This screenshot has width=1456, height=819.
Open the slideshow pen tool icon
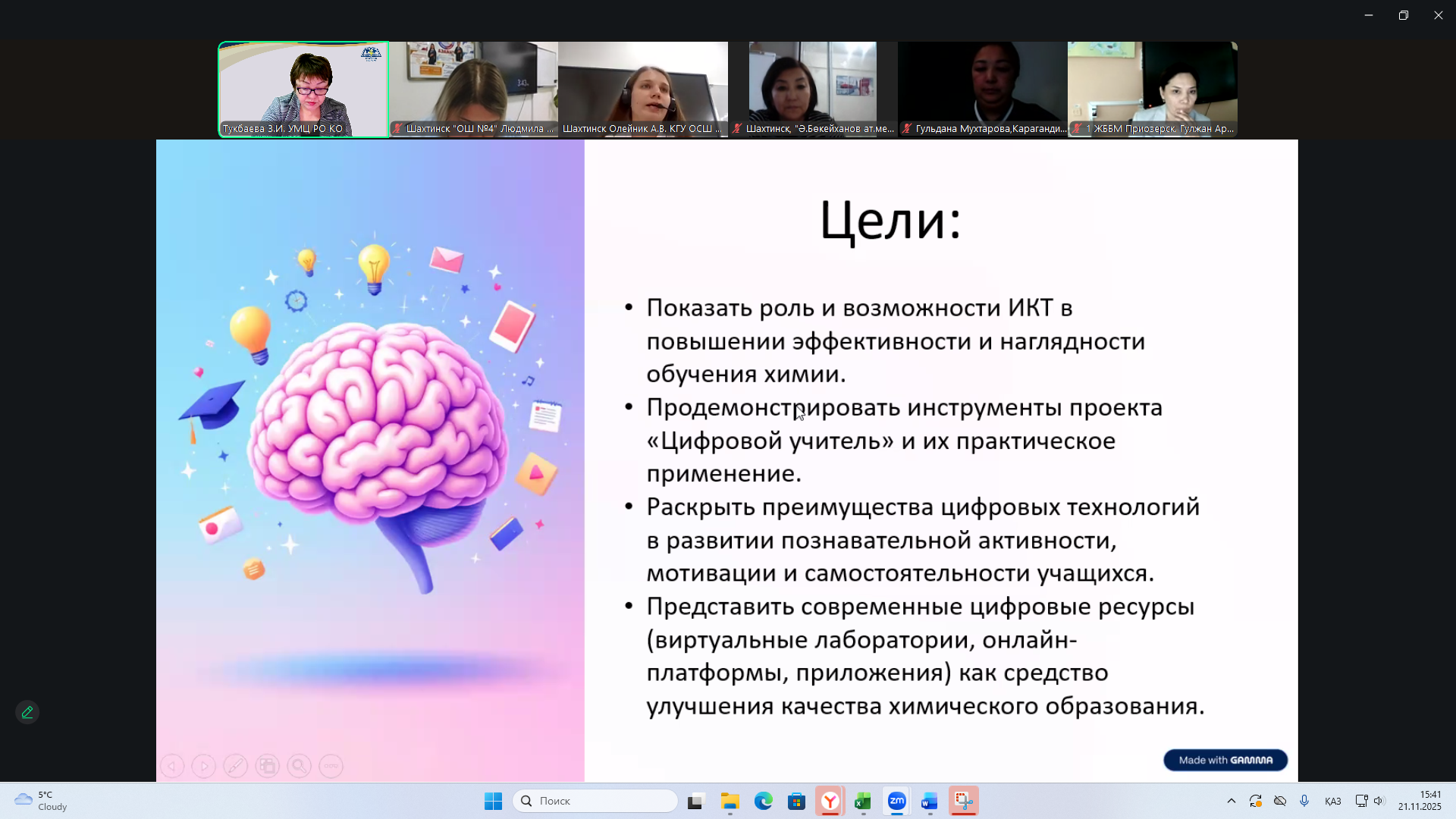235,766
